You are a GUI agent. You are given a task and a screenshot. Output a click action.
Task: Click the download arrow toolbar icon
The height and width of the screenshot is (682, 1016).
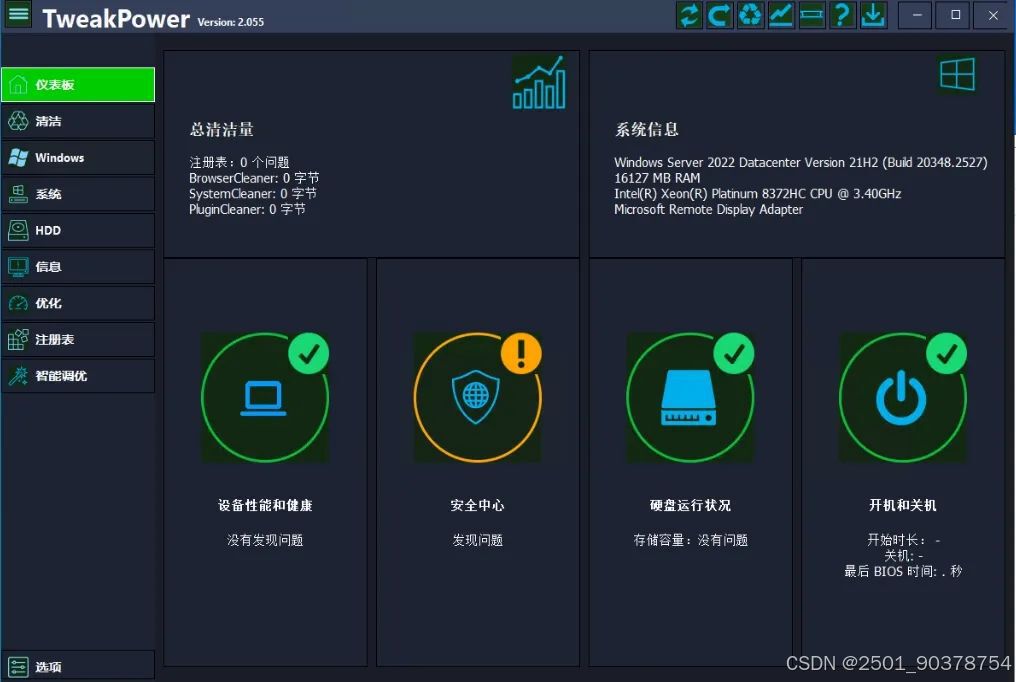click(873, 15)
